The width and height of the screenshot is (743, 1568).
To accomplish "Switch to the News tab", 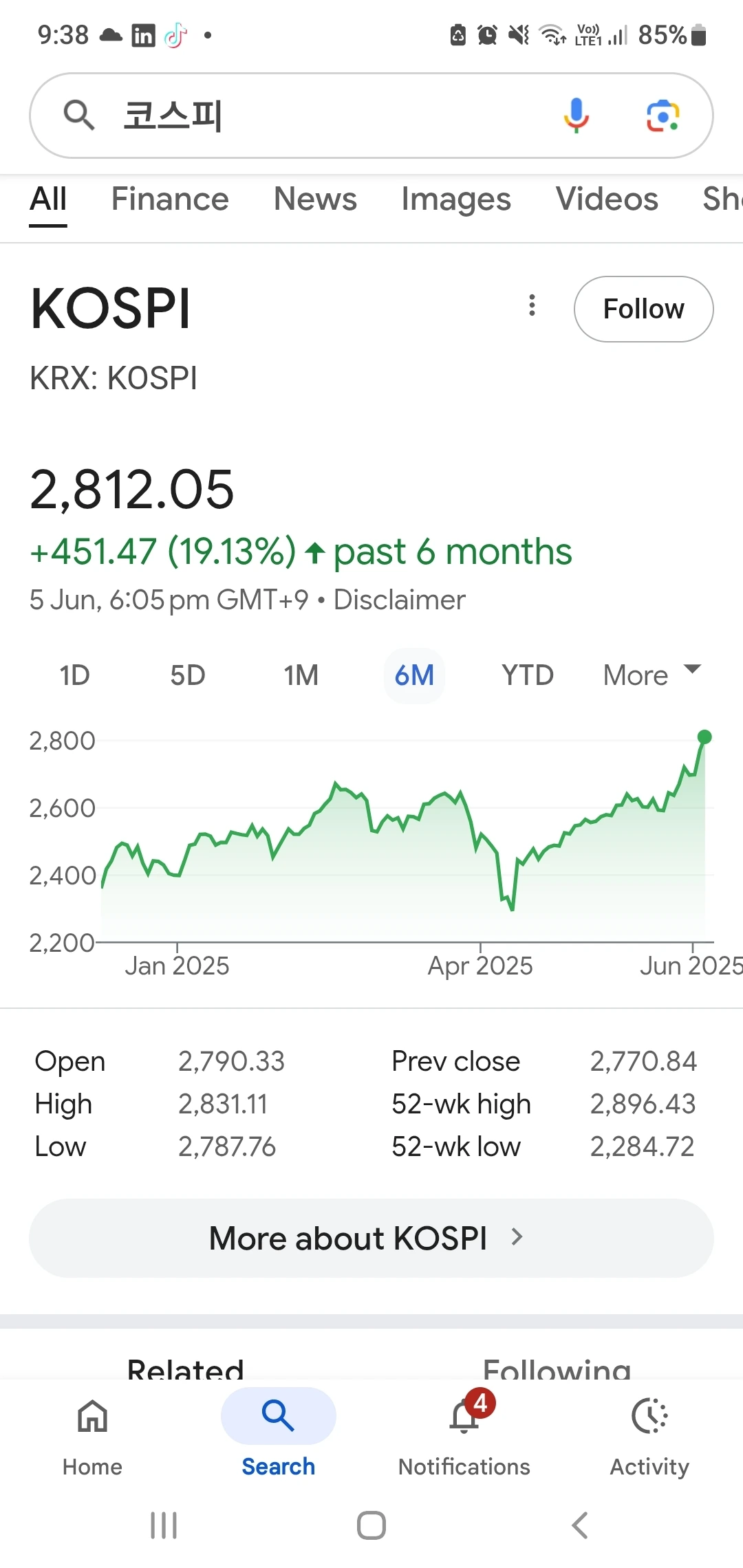I will [315, 199].
